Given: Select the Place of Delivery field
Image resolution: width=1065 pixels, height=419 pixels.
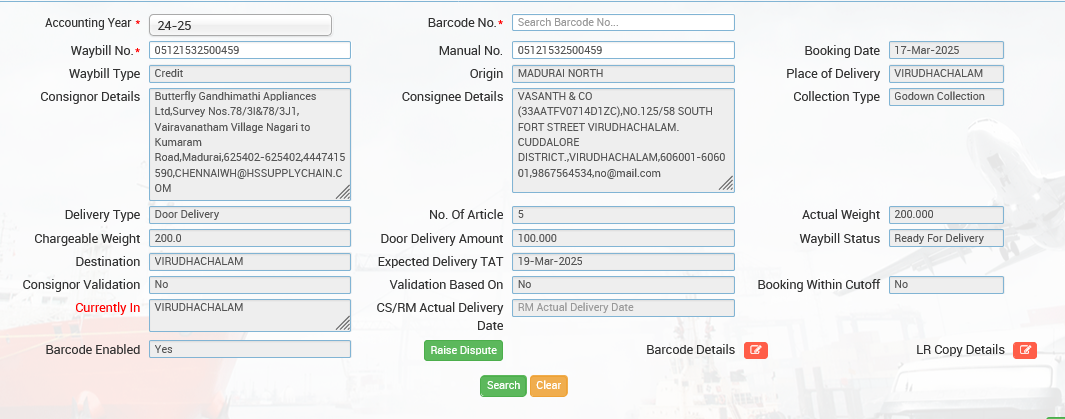Looking at the screenshot, I should (x=946, y=74).
